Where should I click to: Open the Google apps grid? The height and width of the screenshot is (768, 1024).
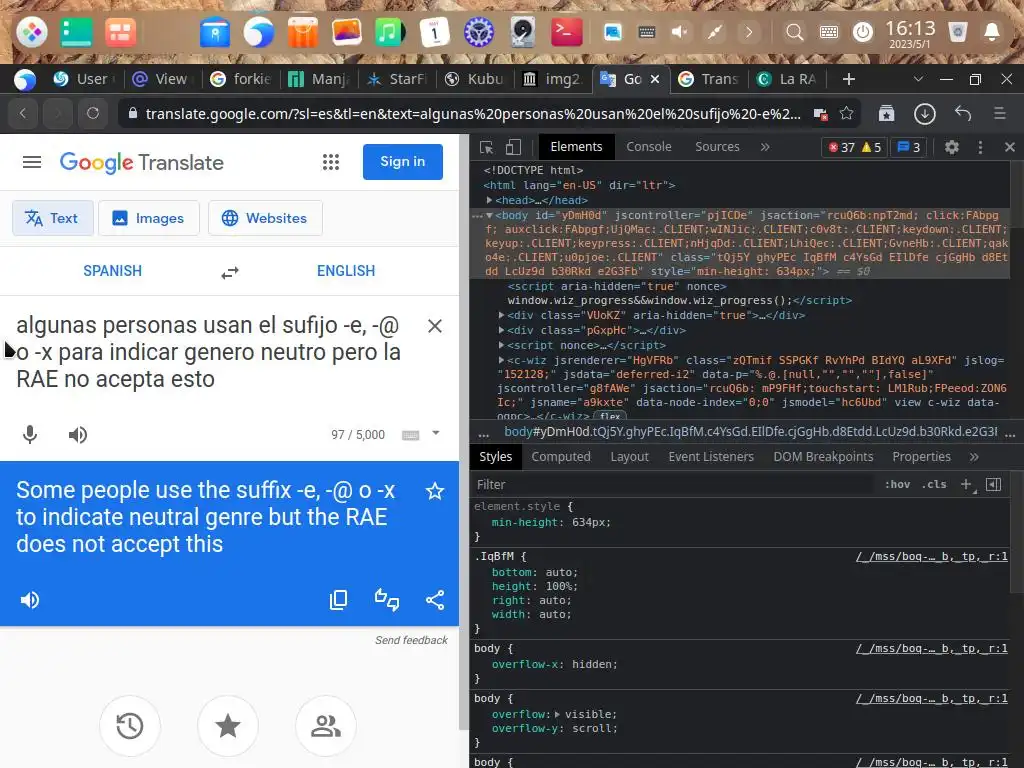[x=330, y=162]
